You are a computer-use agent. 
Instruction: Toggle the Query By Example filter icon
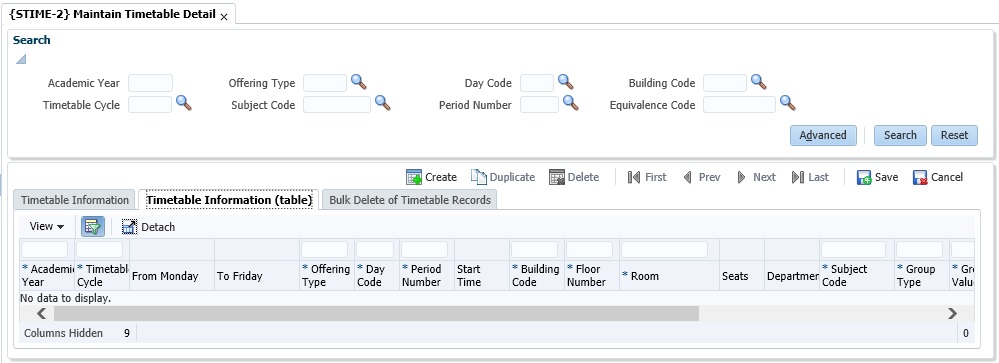tap(93, 226)
